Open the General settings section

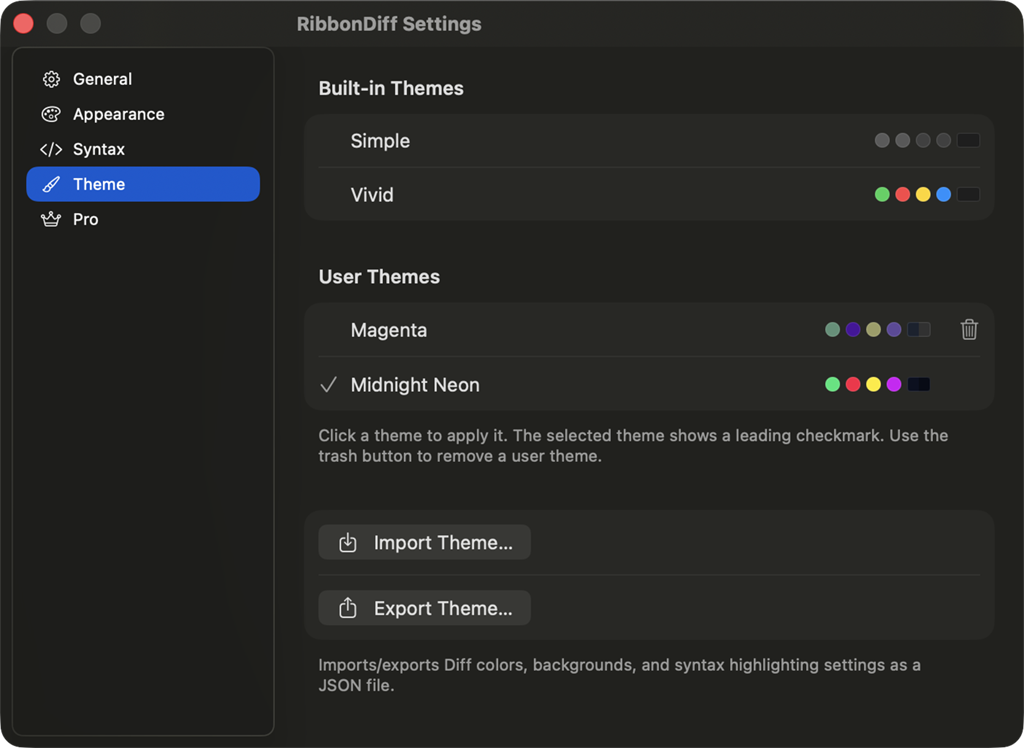102,79
